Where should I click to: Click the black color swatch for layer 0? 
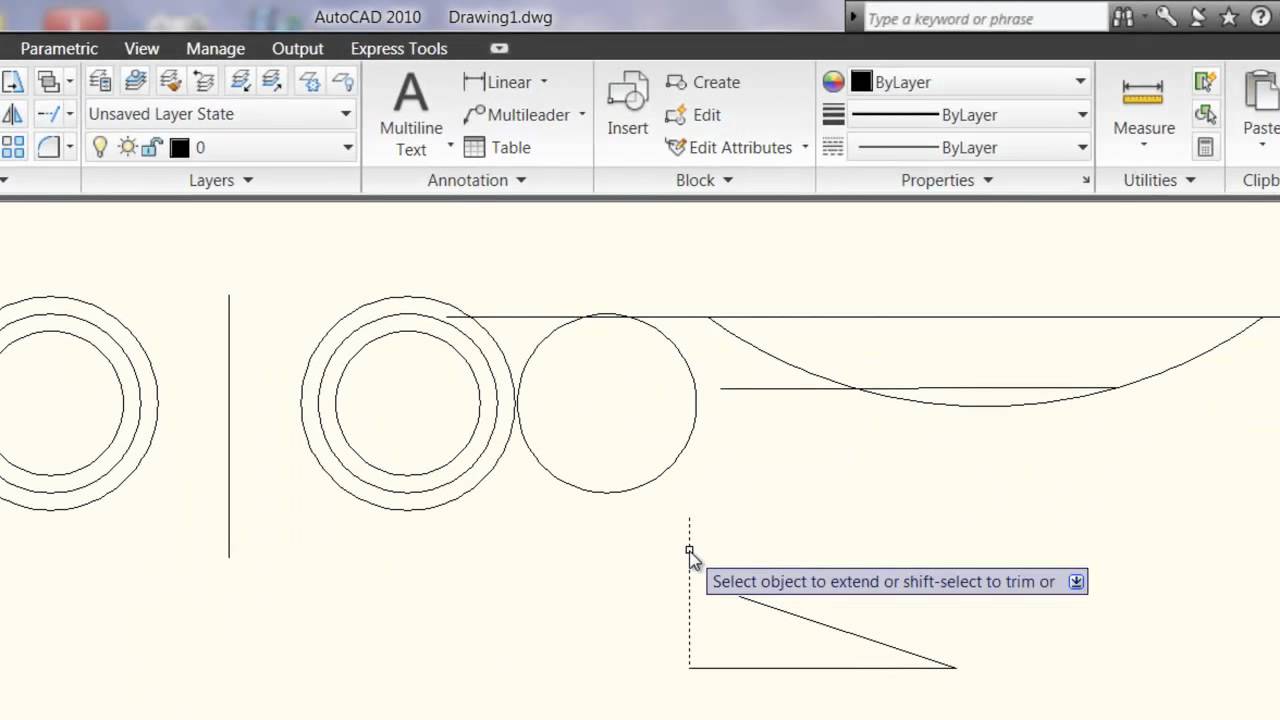tap(179, 148)
